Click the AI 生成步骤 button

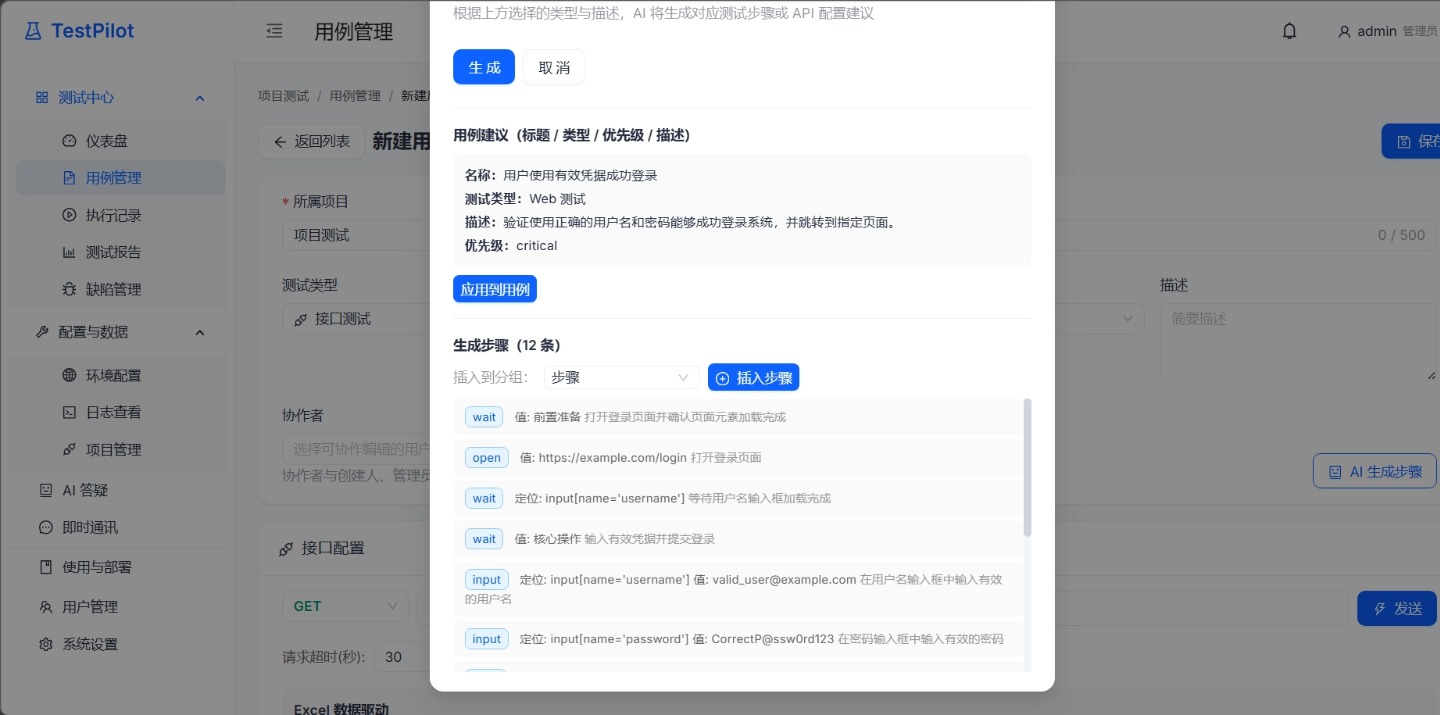click(1374, 471)
